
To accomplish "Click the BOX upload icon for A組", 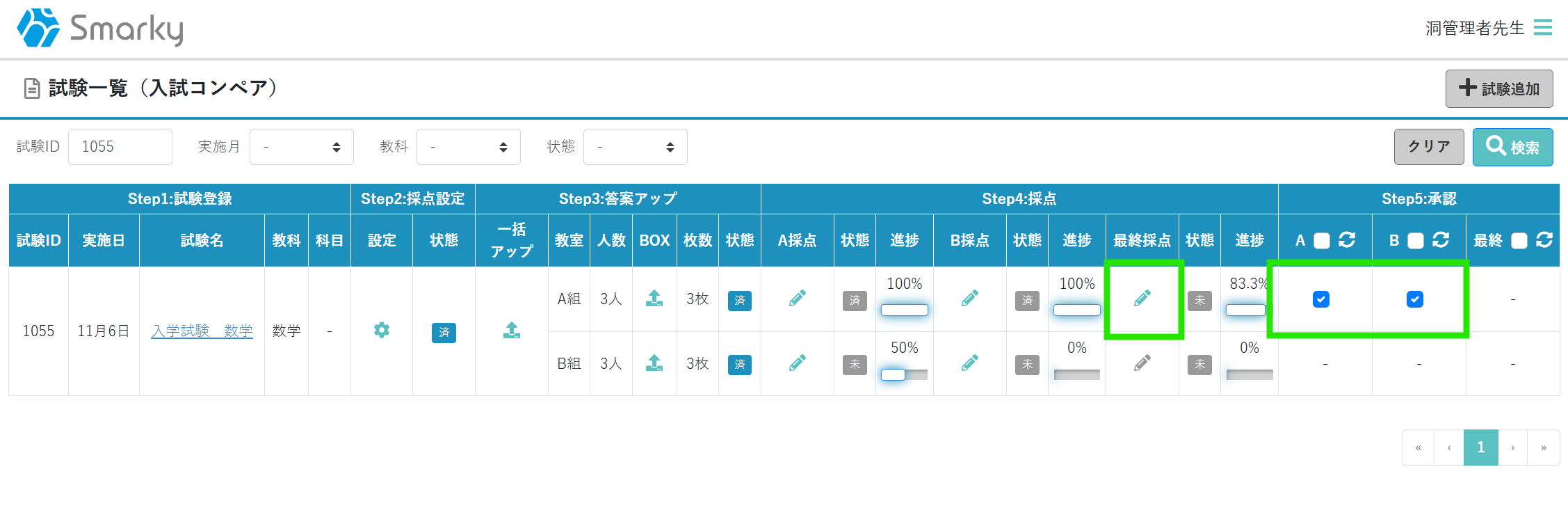I will [x=654, y=299].
